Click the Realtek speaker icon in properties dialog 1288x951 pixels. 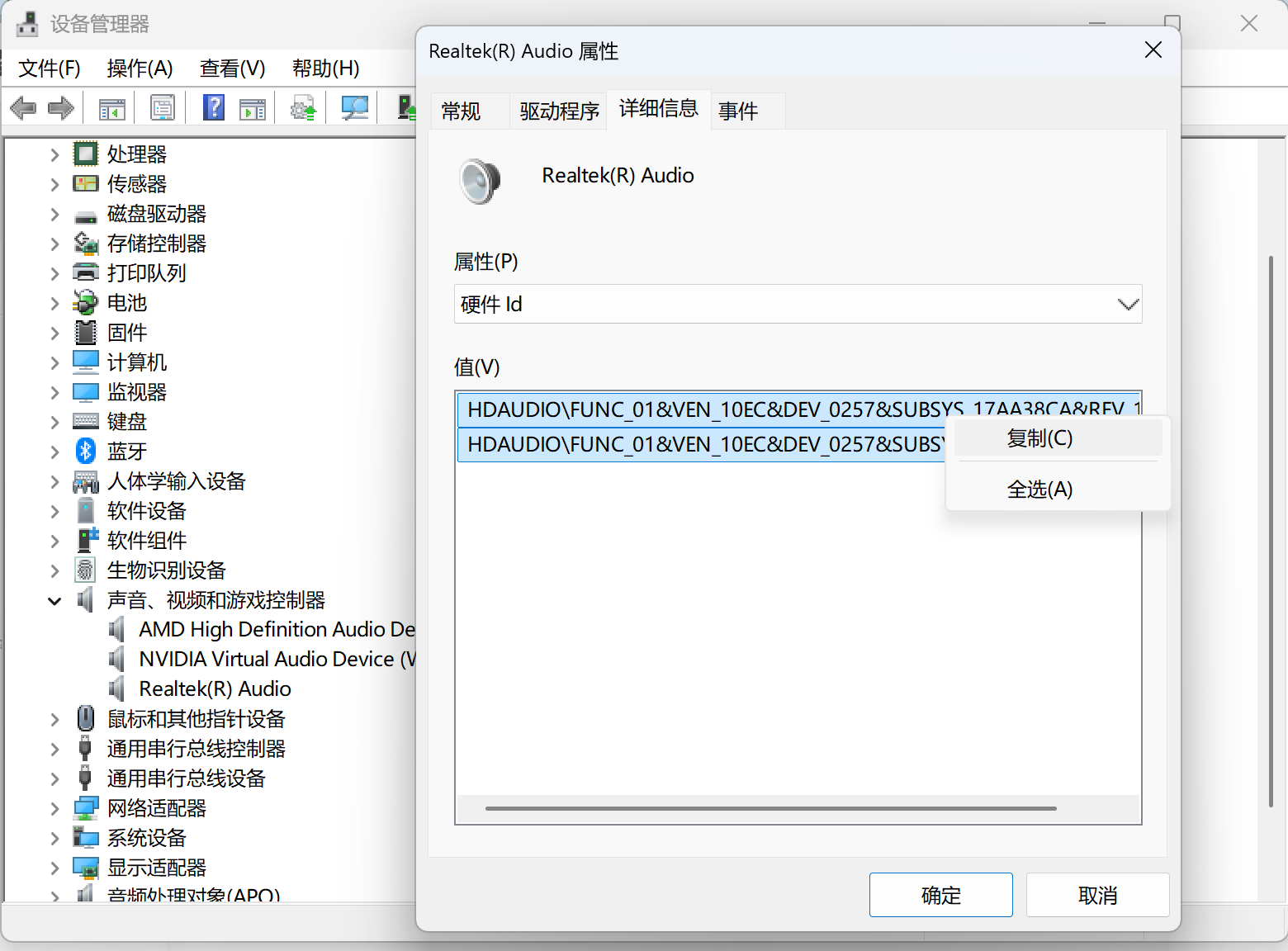pyautogui.click(x=480, y=181)
